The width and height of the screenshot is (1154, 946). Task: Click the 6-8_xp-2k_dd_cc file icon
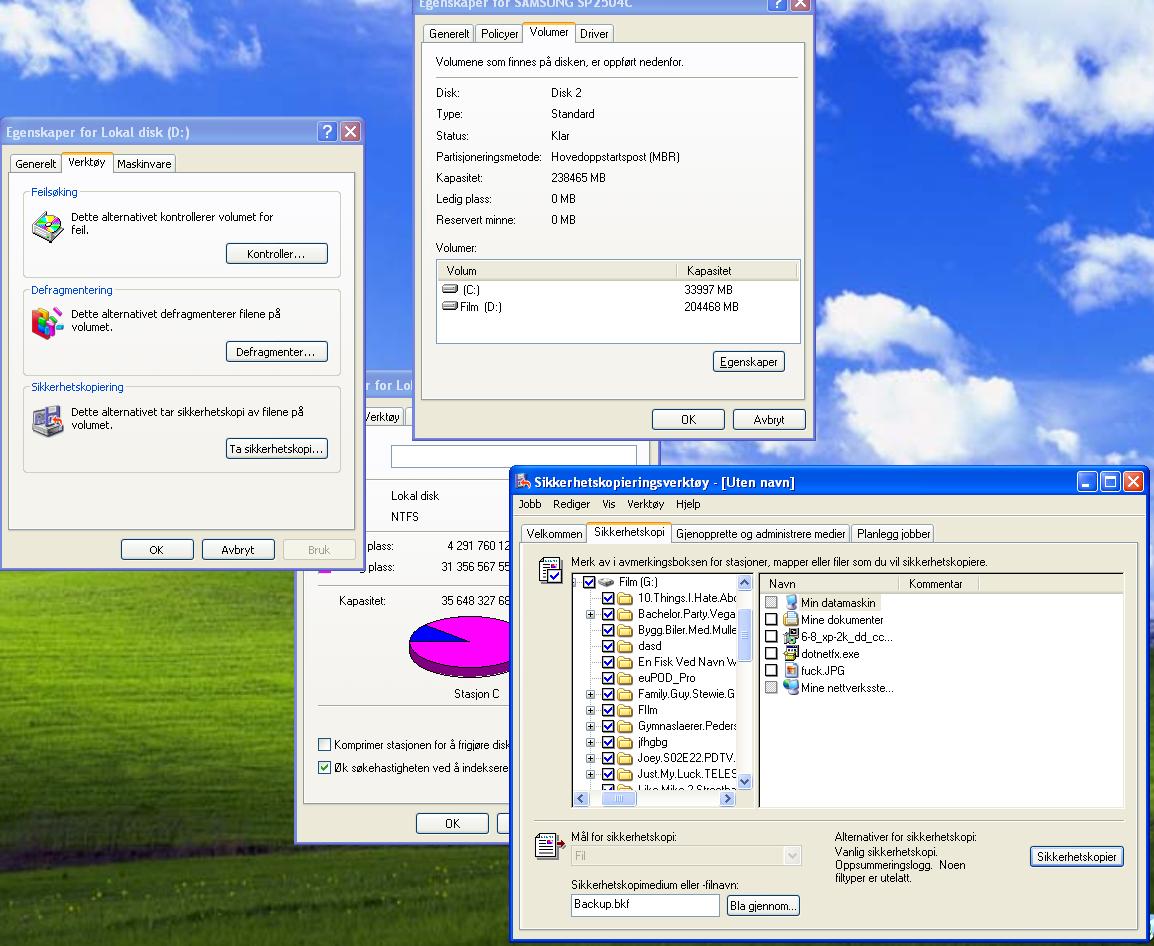point(791,636)
